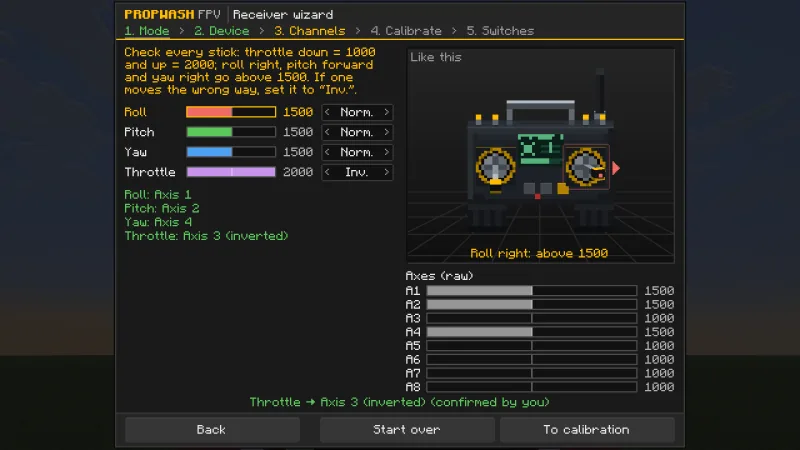Viewport: 800px width, 450px height.
Task: Click left arrow of Roll direction selector
Action: pos(328,112)
